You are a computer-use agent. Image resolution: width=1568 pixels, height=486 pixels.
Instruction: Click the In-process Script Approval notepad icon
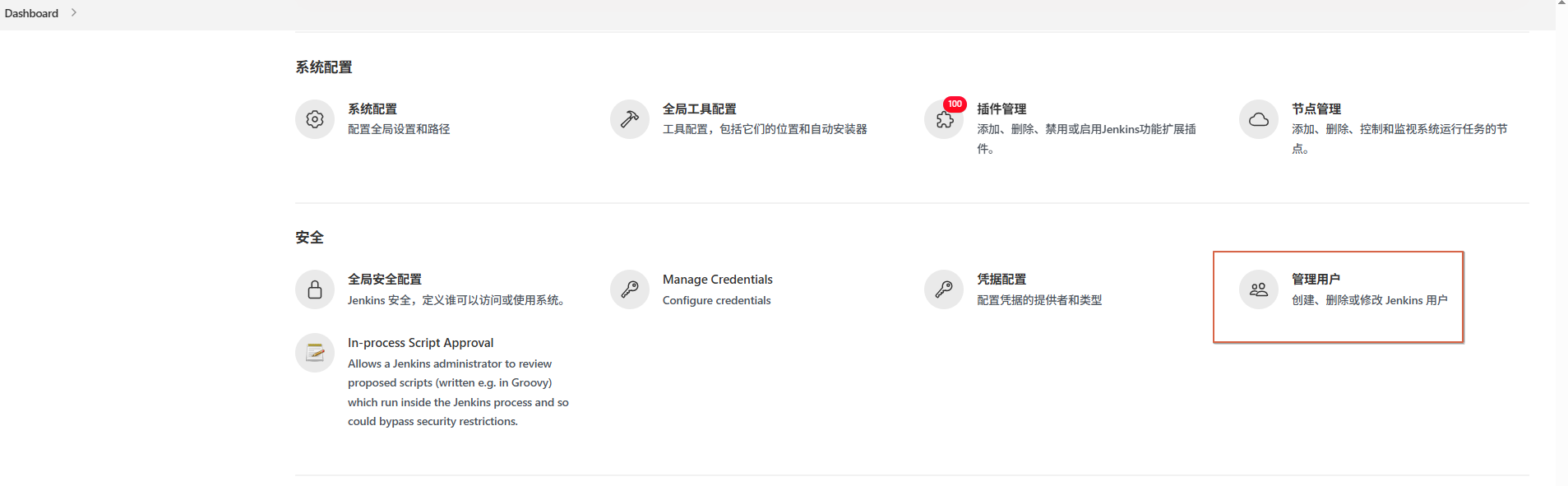coord(315,353)
